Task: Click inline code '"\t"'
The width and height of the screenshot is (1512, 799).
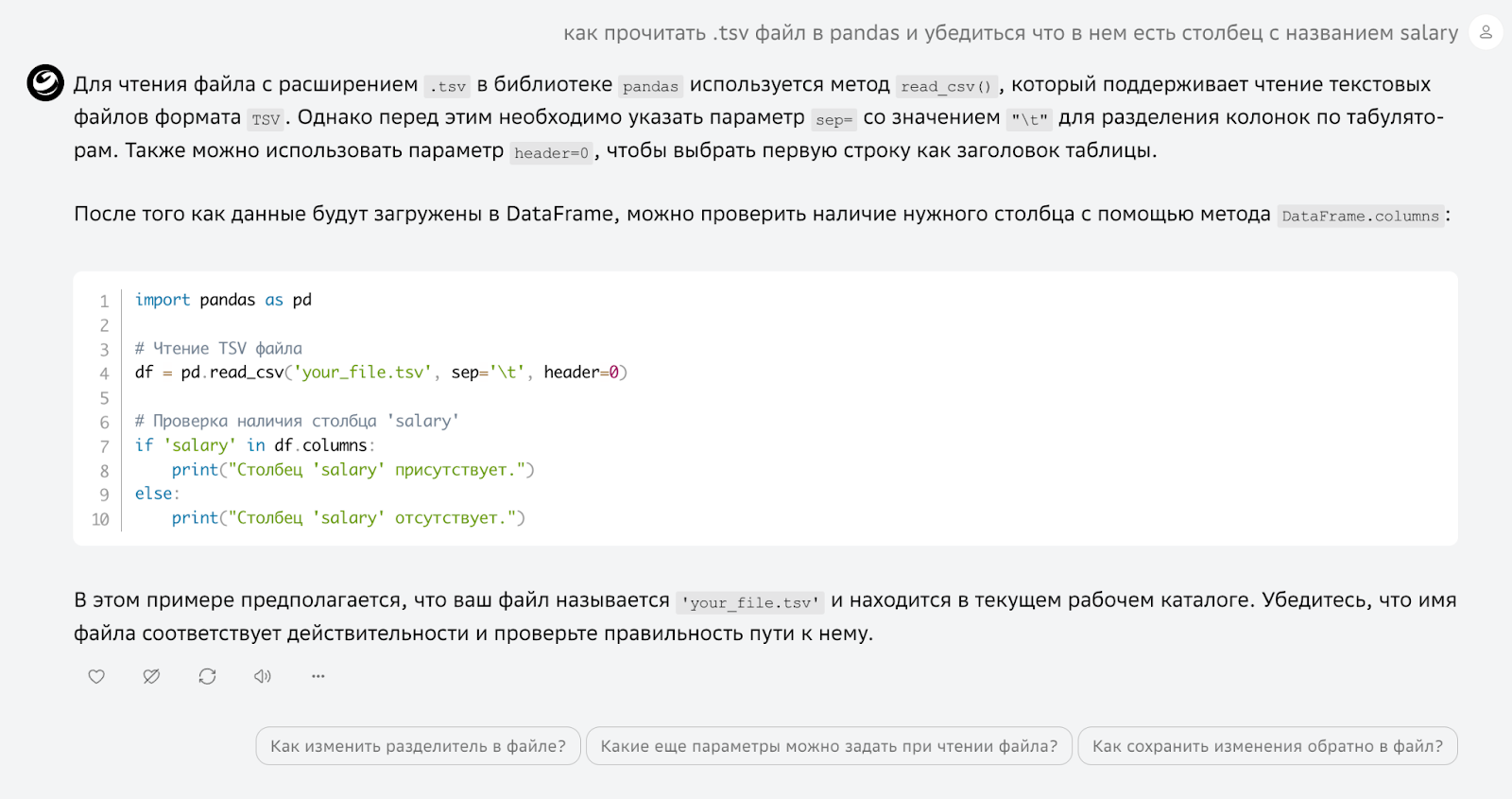Action: [1029, 120]
